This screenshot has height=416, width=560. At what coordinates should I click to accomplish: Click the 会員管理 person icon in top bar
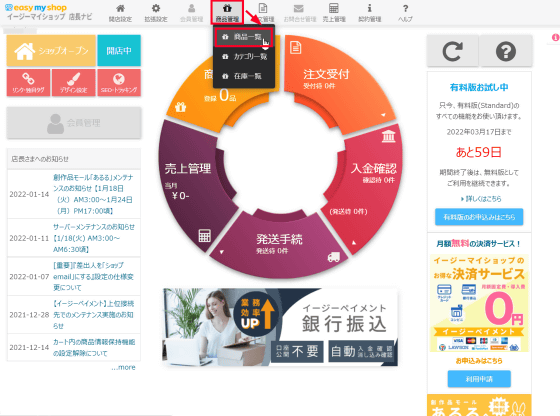pos(191,13)
